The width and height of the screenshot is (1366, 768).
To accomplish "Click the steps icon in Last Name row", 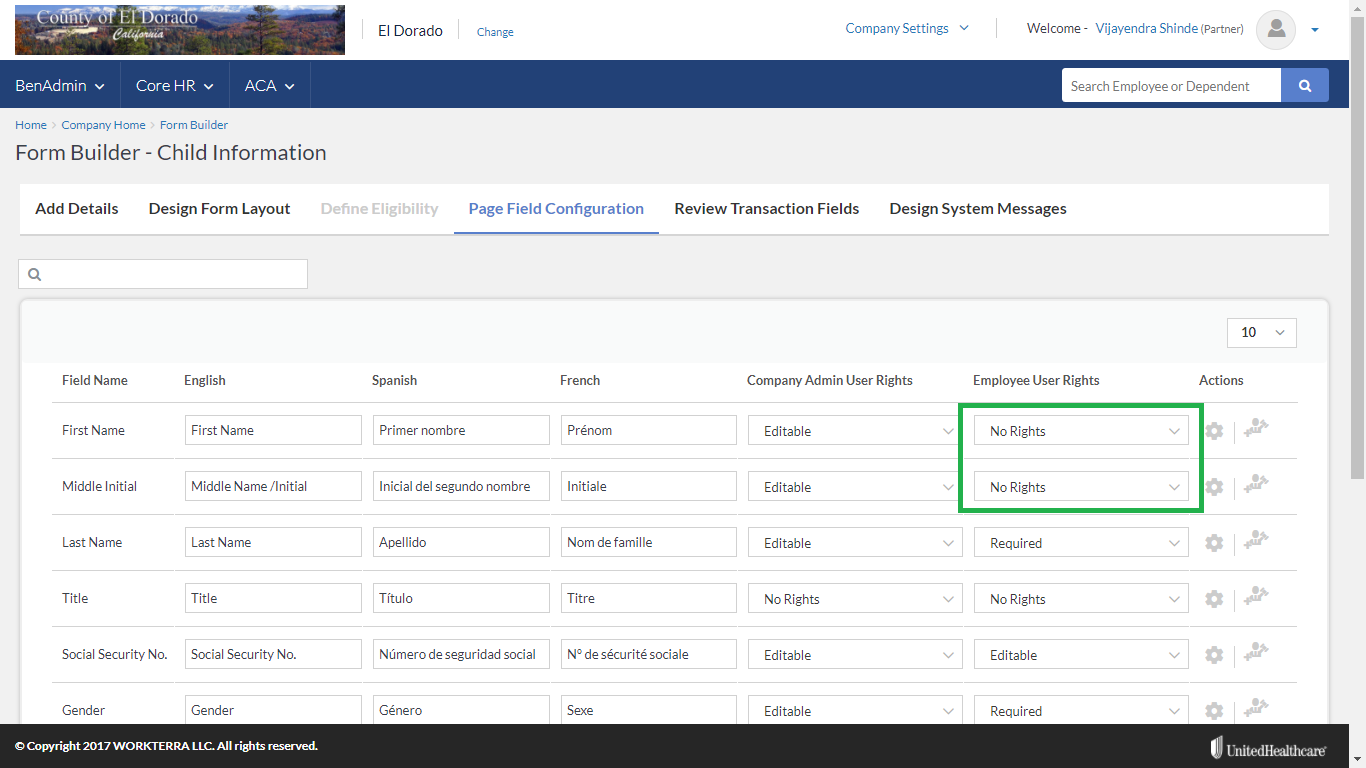I will pyautogui.click(x=1256, y=540).
